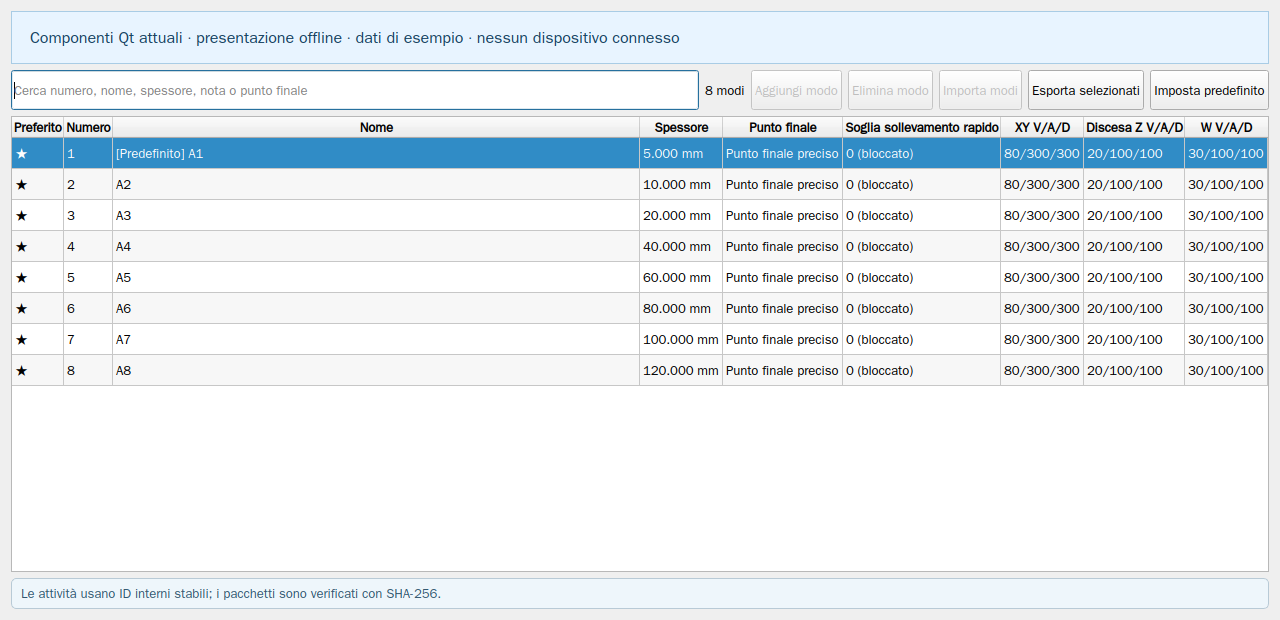Click number cell '8' in row A8
The height and width of the screenshot is (620, 1280).
pyautogui.click(x=88, y=371)
